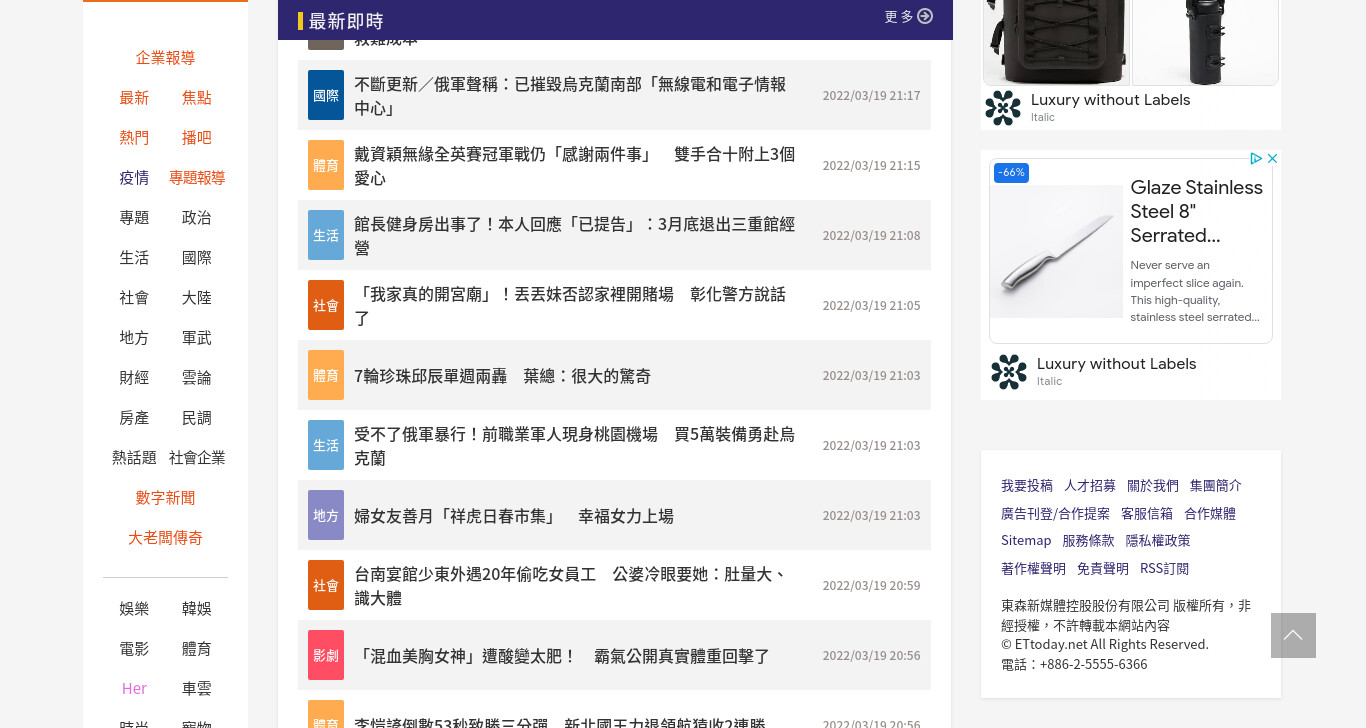Viewport: 1366px width, 728px height.
Task: Open article 館長健身房出事了
Action: 574,236
